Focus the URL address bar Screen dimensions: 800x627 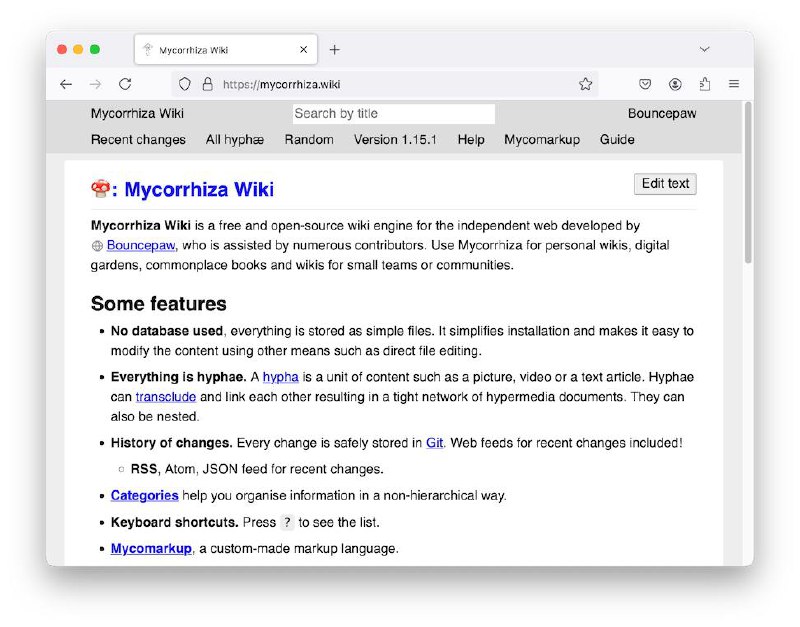(x=385, y=84)
